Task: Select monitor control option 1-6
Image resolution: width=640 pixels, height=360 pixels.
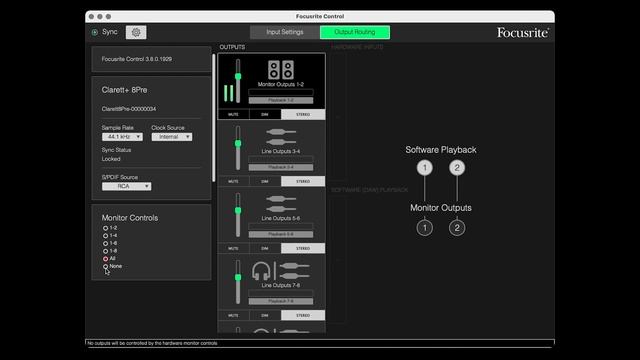Action: pyautogui.click(x=105, y=244)
